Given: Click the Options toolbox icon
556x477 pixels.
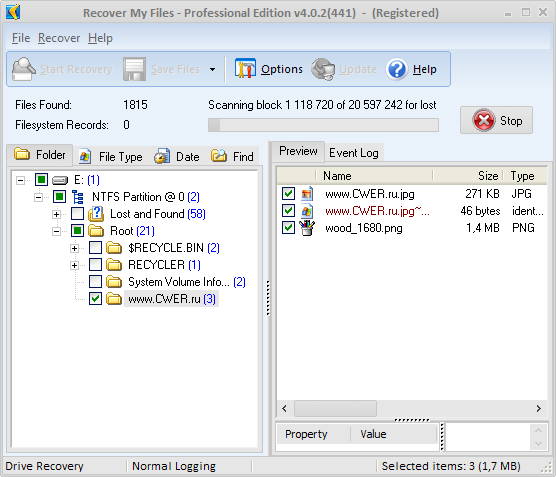Looking at the screenshot, I should [x=245, y=68].
